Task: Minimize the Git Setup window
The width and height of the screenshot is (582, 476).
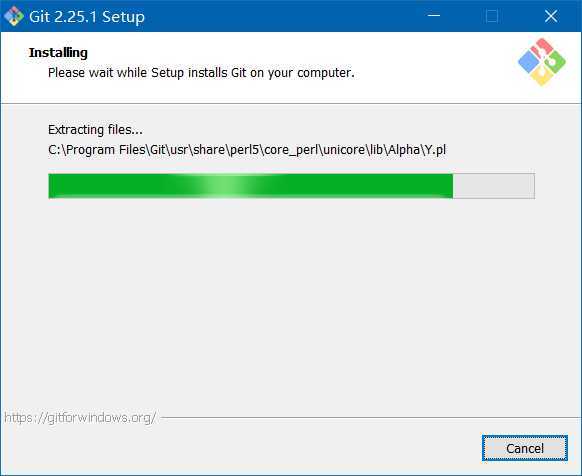Action: coord(434,16)
